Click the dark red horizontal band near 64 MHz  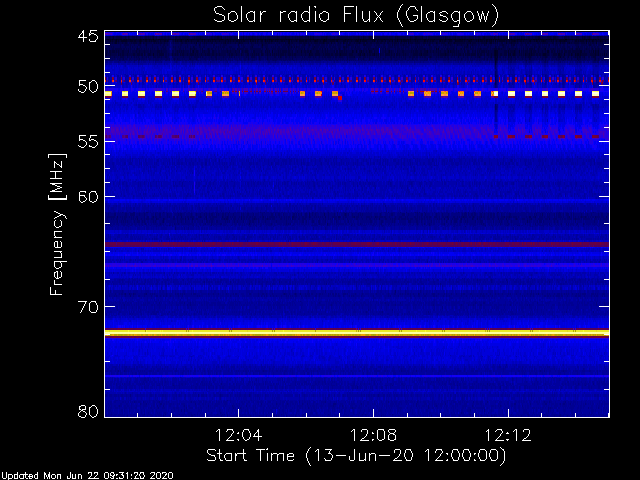(x=357, y=244)
